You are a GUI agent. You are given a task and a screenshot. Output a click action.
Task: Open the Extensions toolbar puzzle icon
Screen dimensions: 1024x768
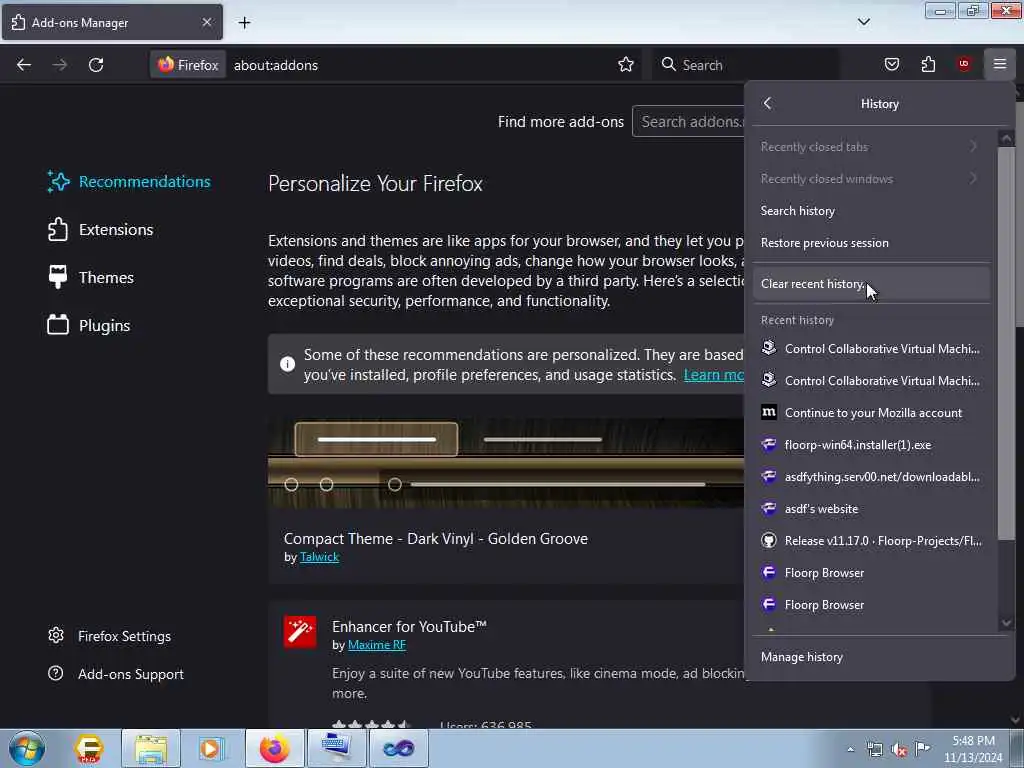928,64
